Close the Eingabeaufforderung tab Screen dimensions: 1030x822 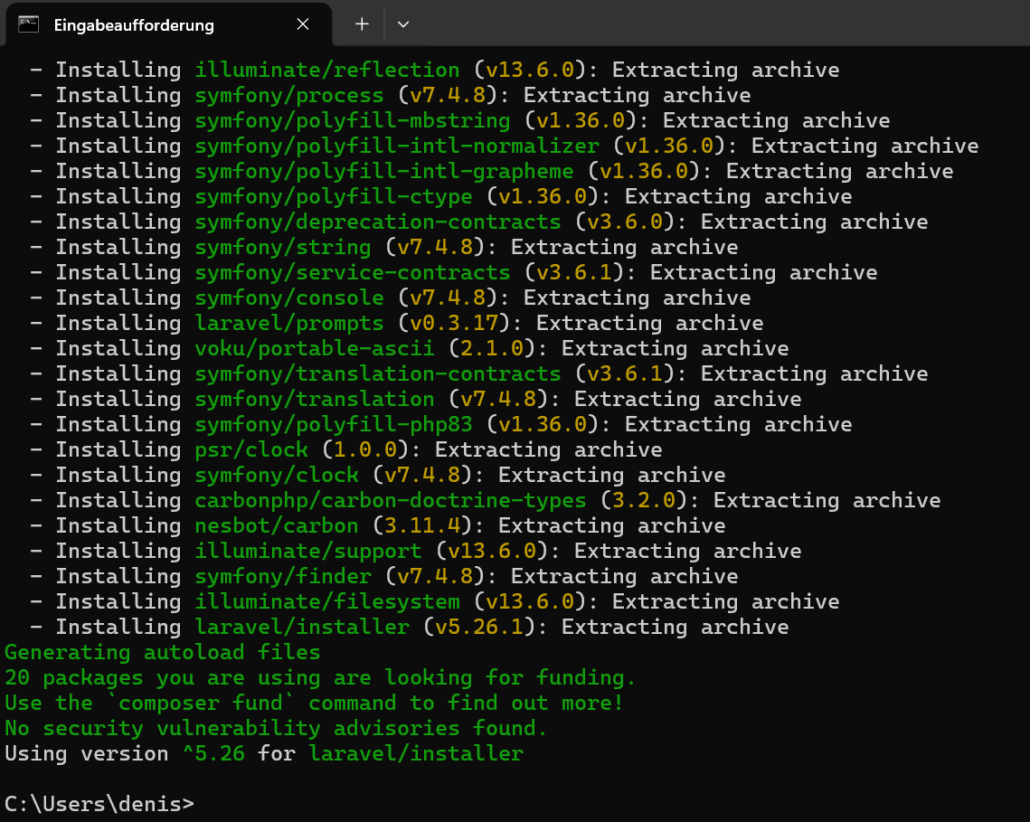click(303, 24)
